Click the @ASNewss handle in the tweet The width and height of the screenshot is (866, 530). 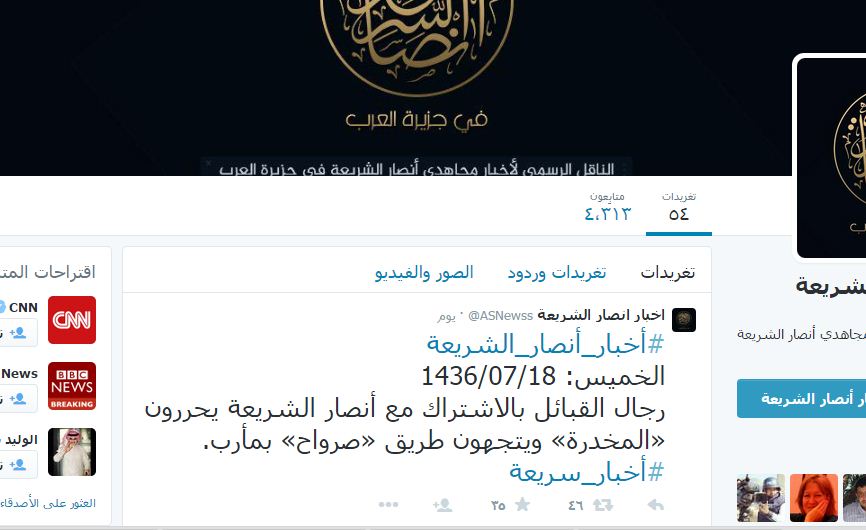[500, 316]
